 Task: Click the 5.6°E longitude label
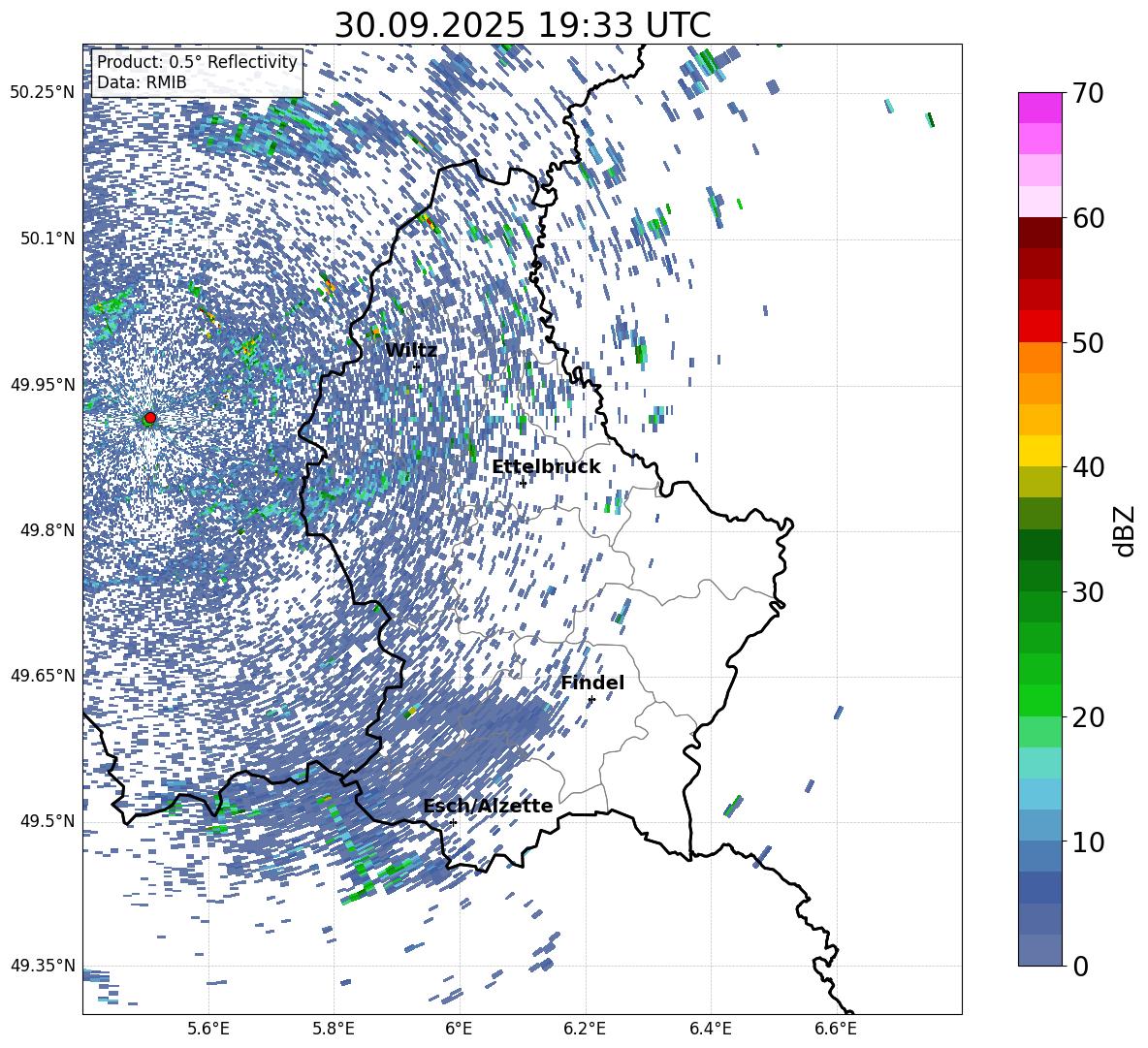tap(208, 1029)
